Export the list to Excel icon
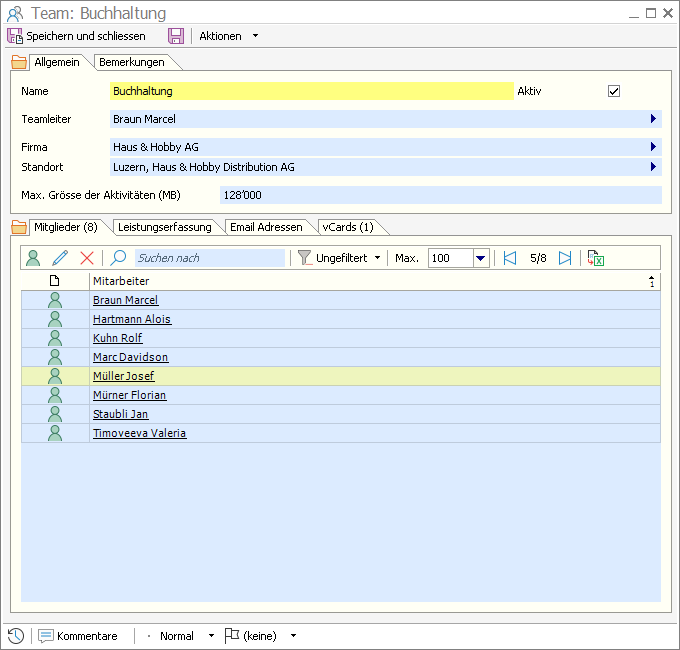 [x=596, y=258]
